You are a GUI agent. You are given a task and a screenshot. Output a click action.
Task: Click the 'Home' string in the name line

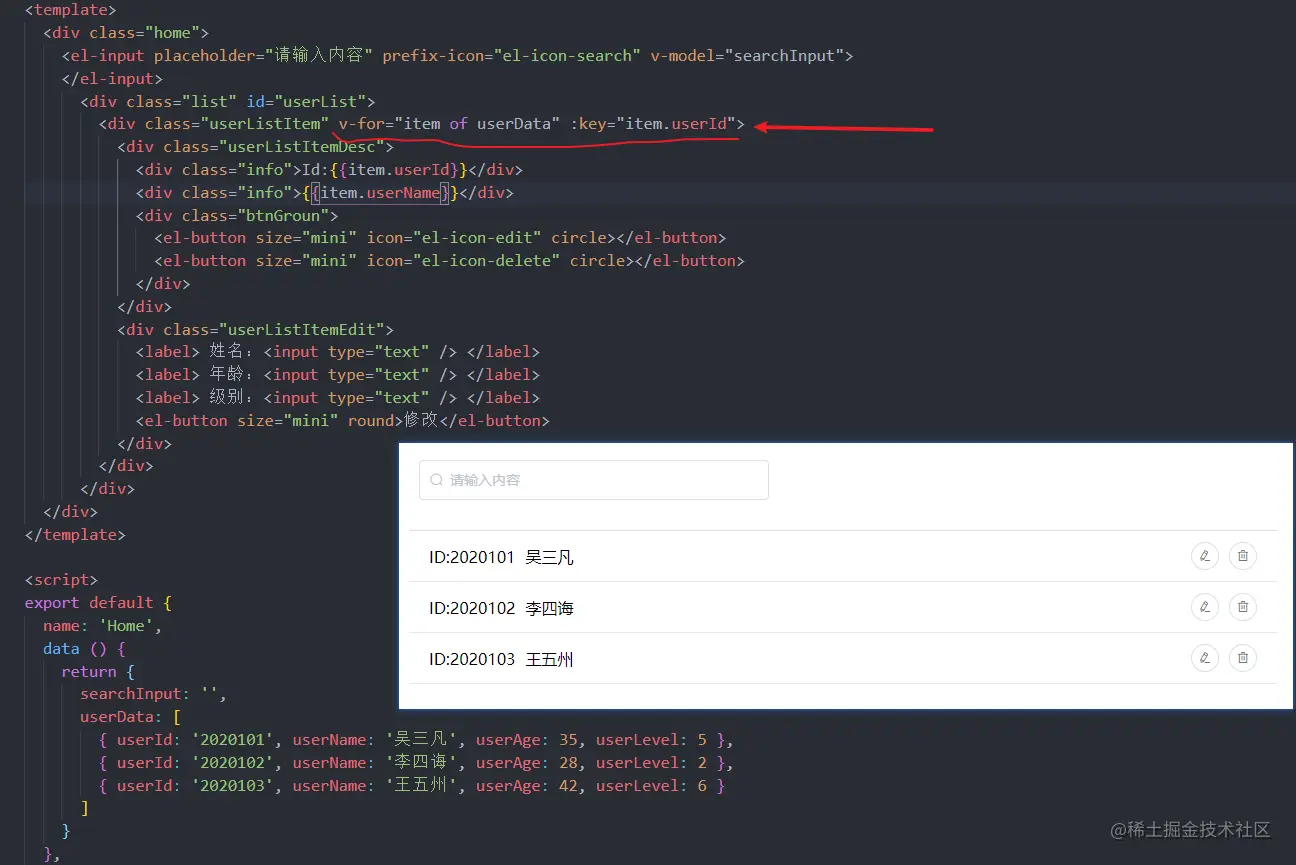point(126,626)
